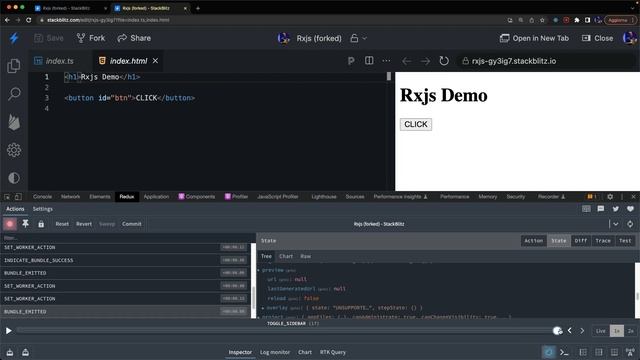
Task: Share the Rxjs project
Action: tap(134, 38)
